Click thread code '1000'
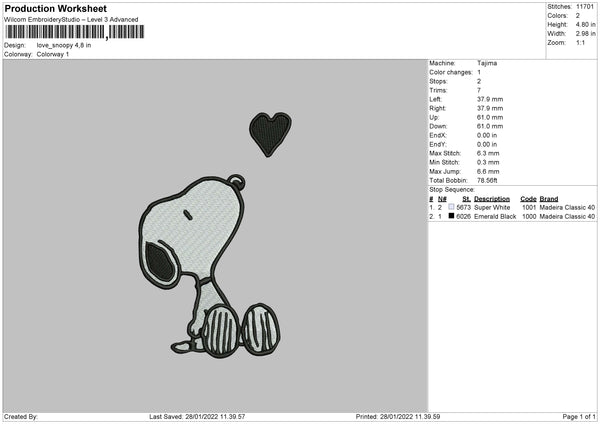The height and width of the screenshot is (424, 600). coord(529,217)
